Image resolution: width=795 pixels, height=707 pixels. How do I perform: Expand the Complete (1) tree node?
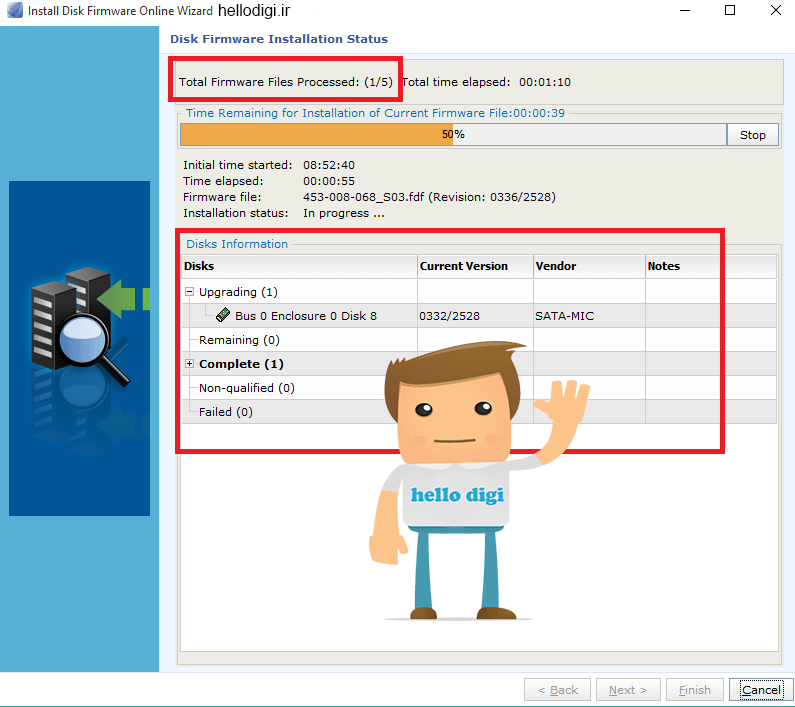click(189, 364)
